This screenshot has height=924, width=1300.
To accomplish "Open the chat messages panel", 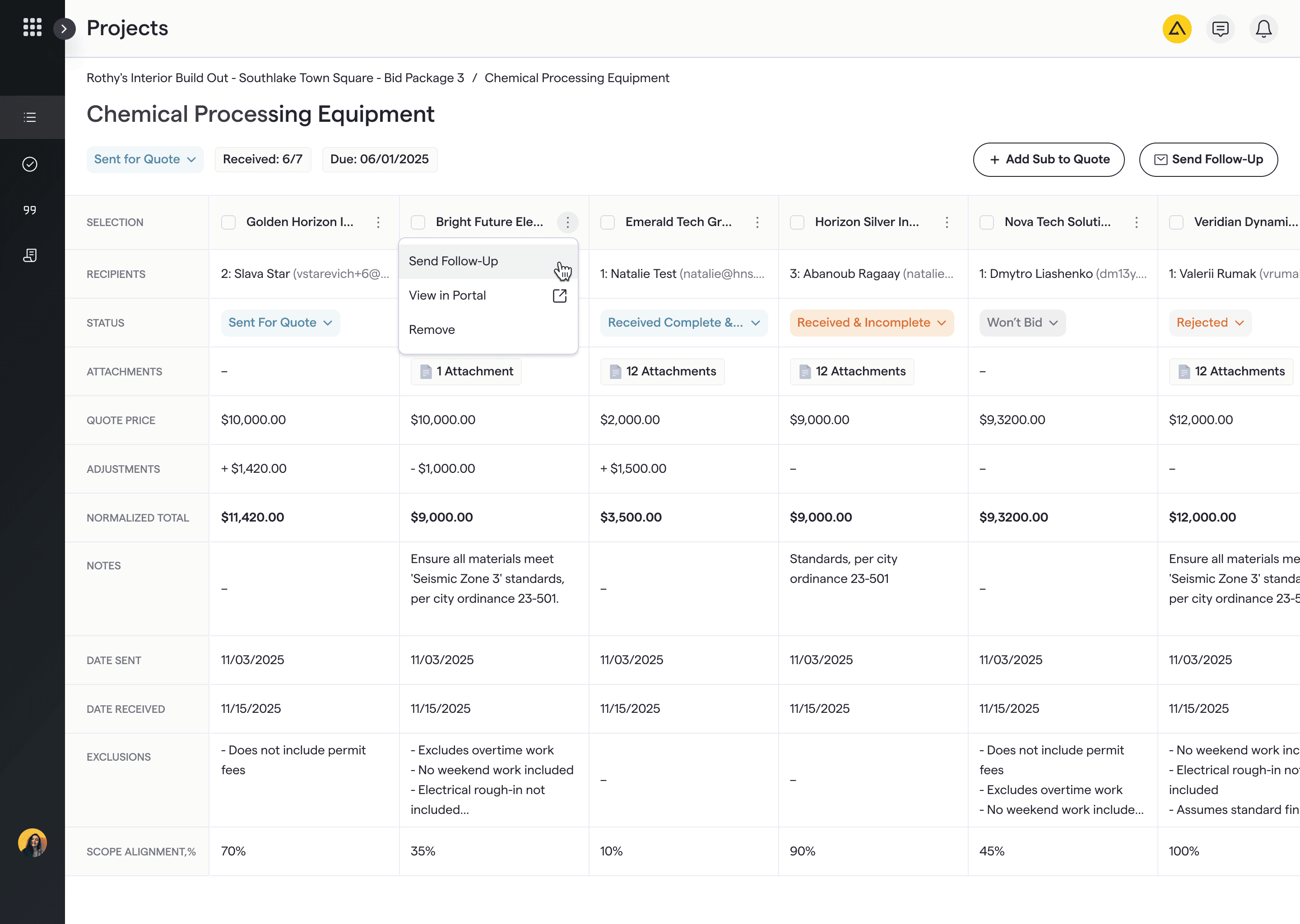I will pos(1220,28).
